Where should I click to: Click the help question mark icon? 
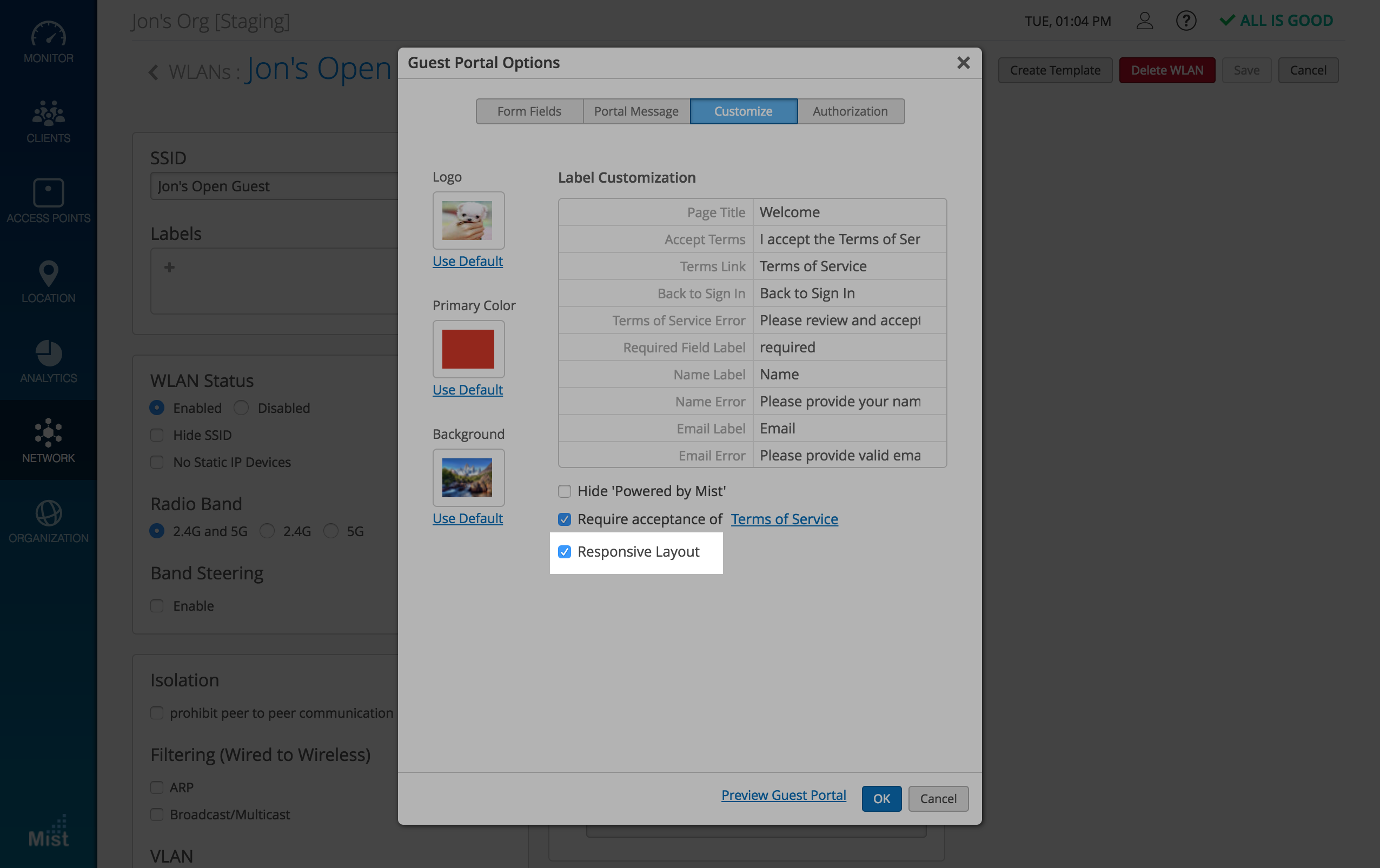(1185, 21)
